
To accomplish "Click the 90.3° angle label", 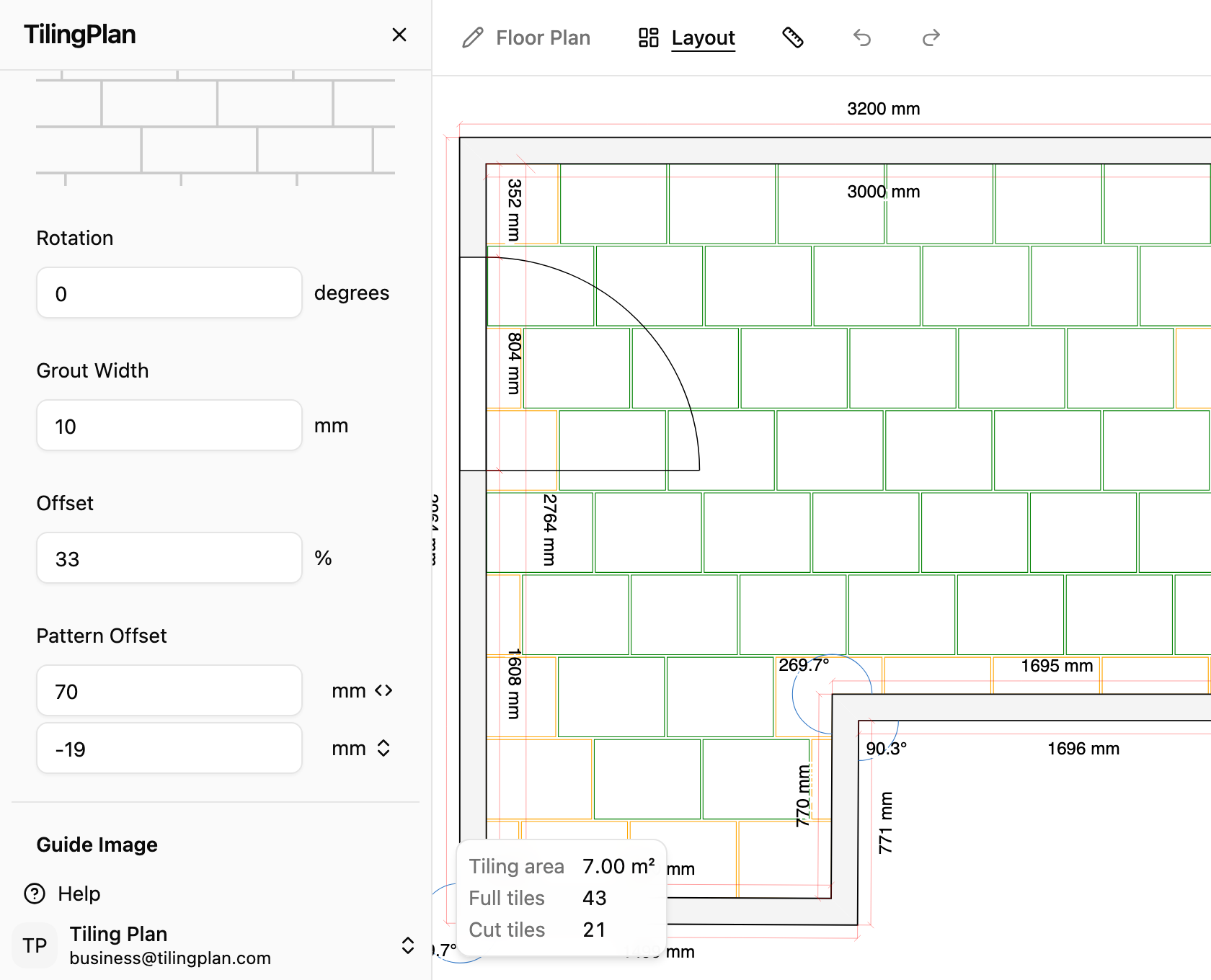I will (887, 748).
